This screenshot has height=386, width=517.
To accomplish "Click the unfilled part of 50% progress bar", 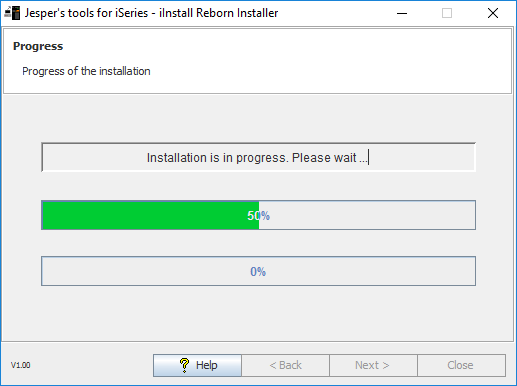I will click(367, 215).
